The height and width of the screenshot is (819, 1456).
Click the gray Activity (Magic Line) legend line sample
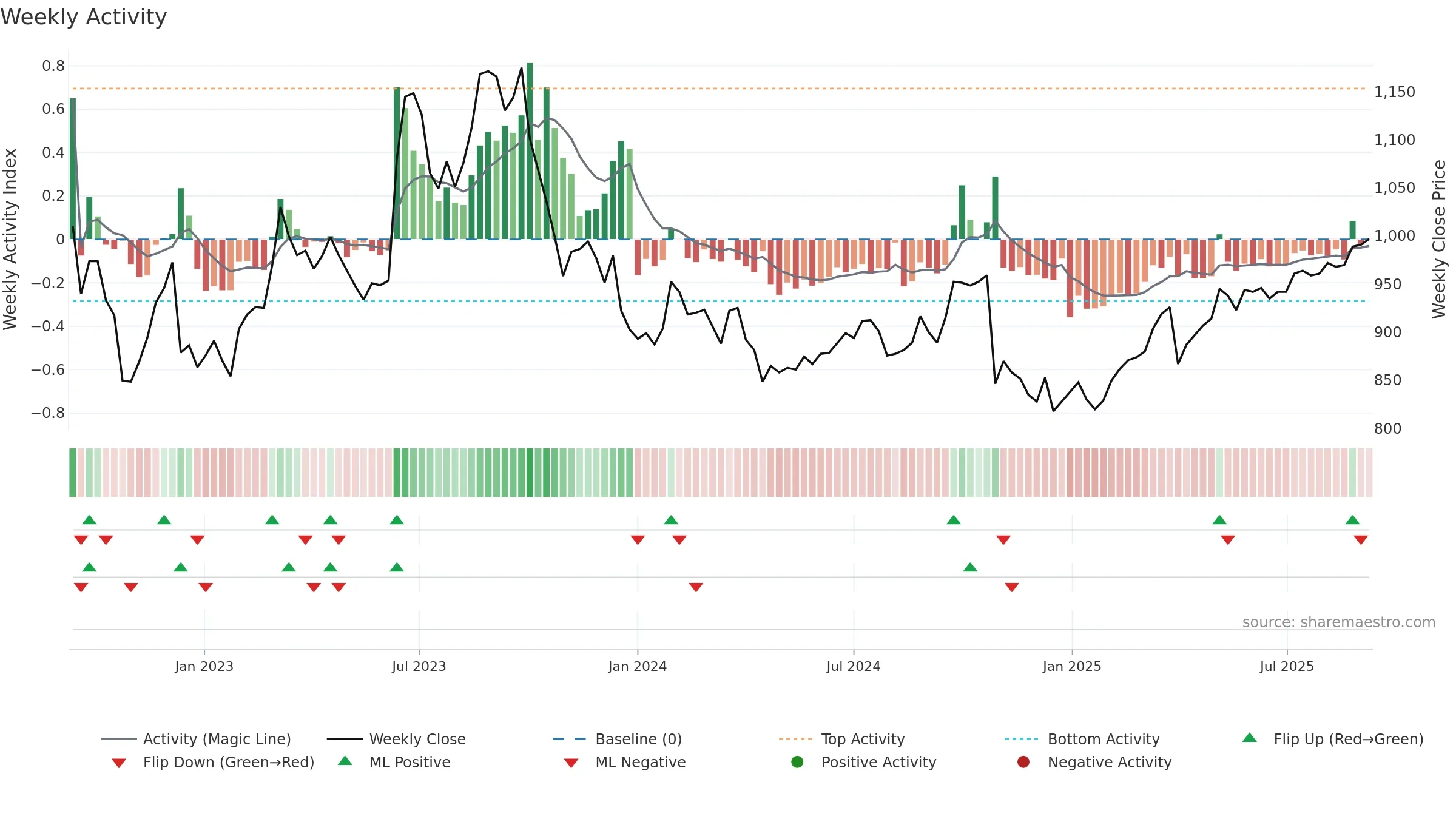point(119,739)
